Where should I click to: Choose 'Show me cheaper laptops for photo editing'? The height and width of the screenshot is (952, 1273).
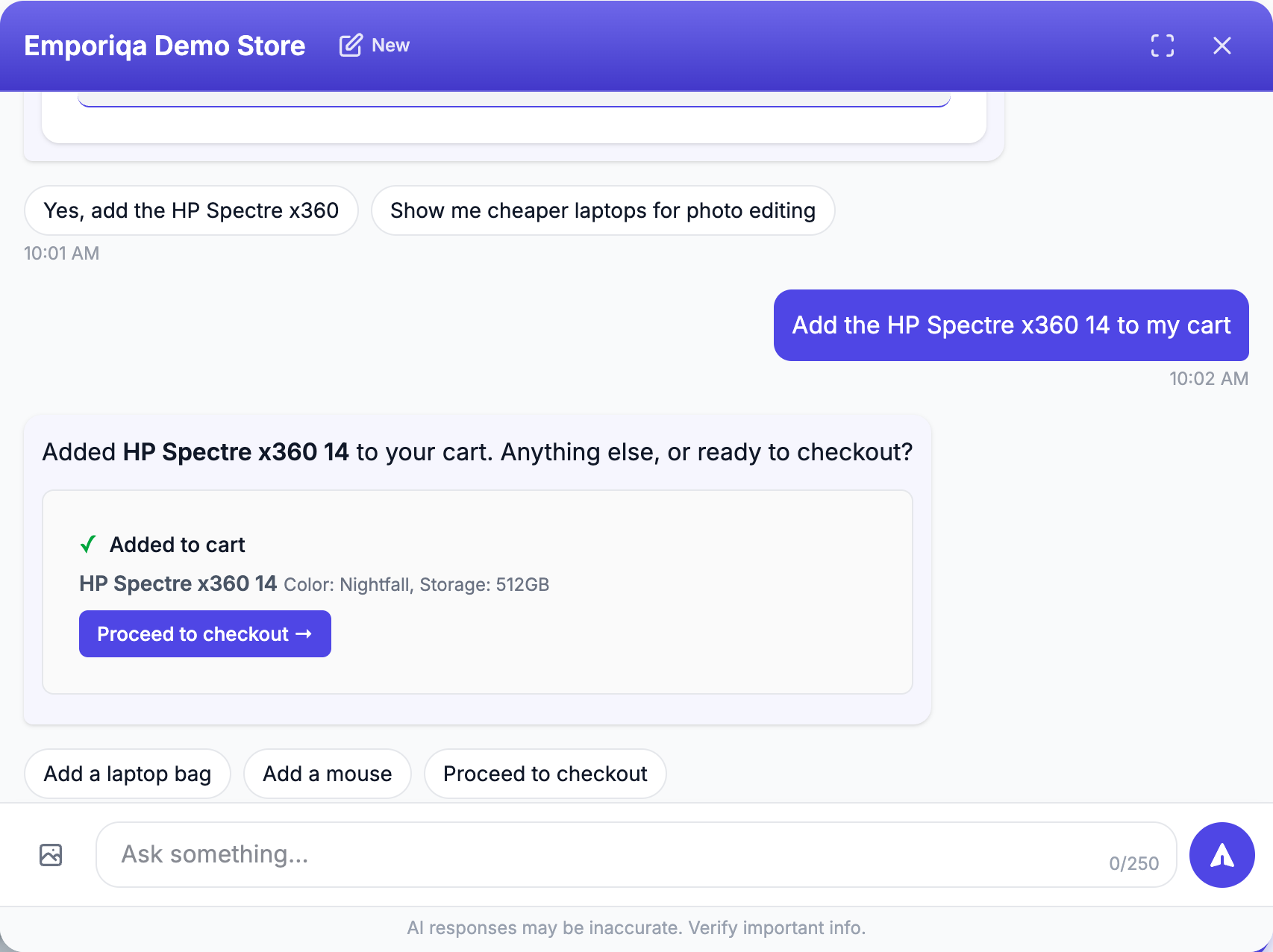[x=603, y=210]
